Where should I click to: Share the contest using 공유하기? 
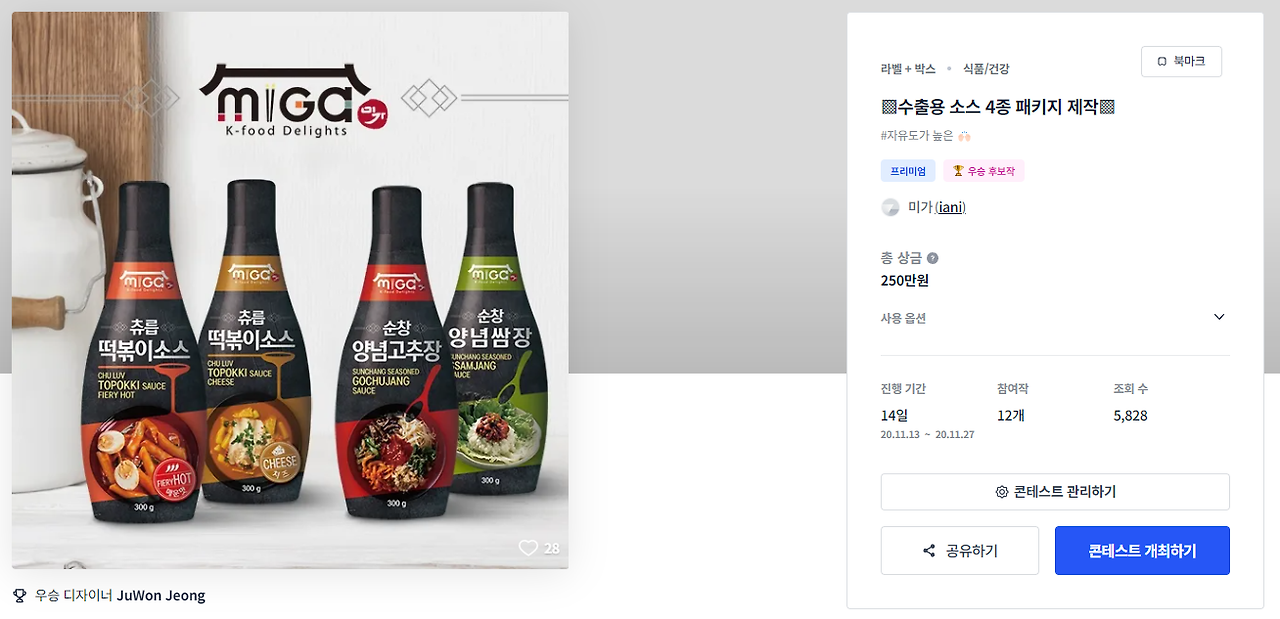point(960,551)
